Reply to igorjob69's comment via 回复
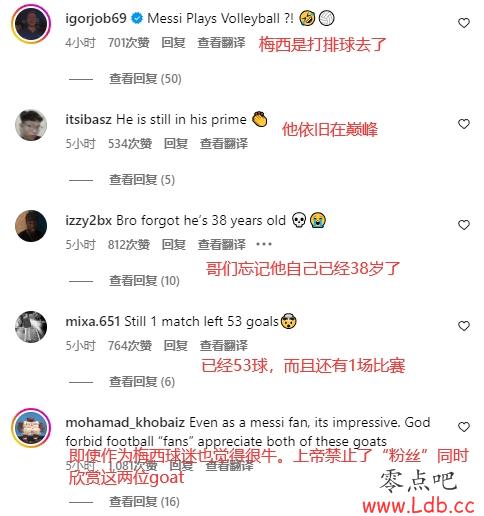484x516 pixels. (173, 43)
